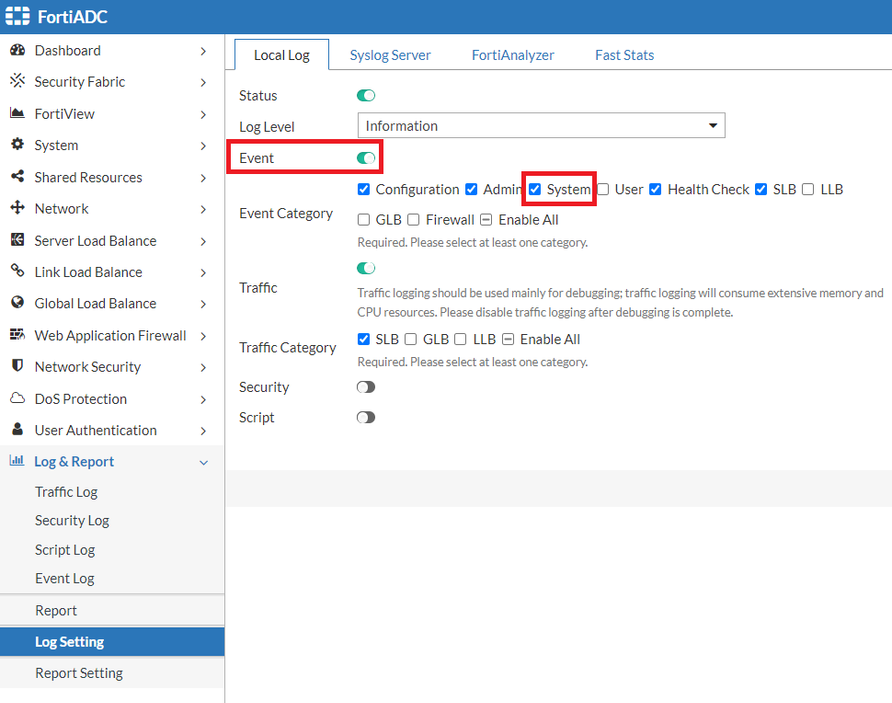The height and width of the screenshot is (703, 892).
Task: Check the LLB event category checkbox
Action: (808, 189)
